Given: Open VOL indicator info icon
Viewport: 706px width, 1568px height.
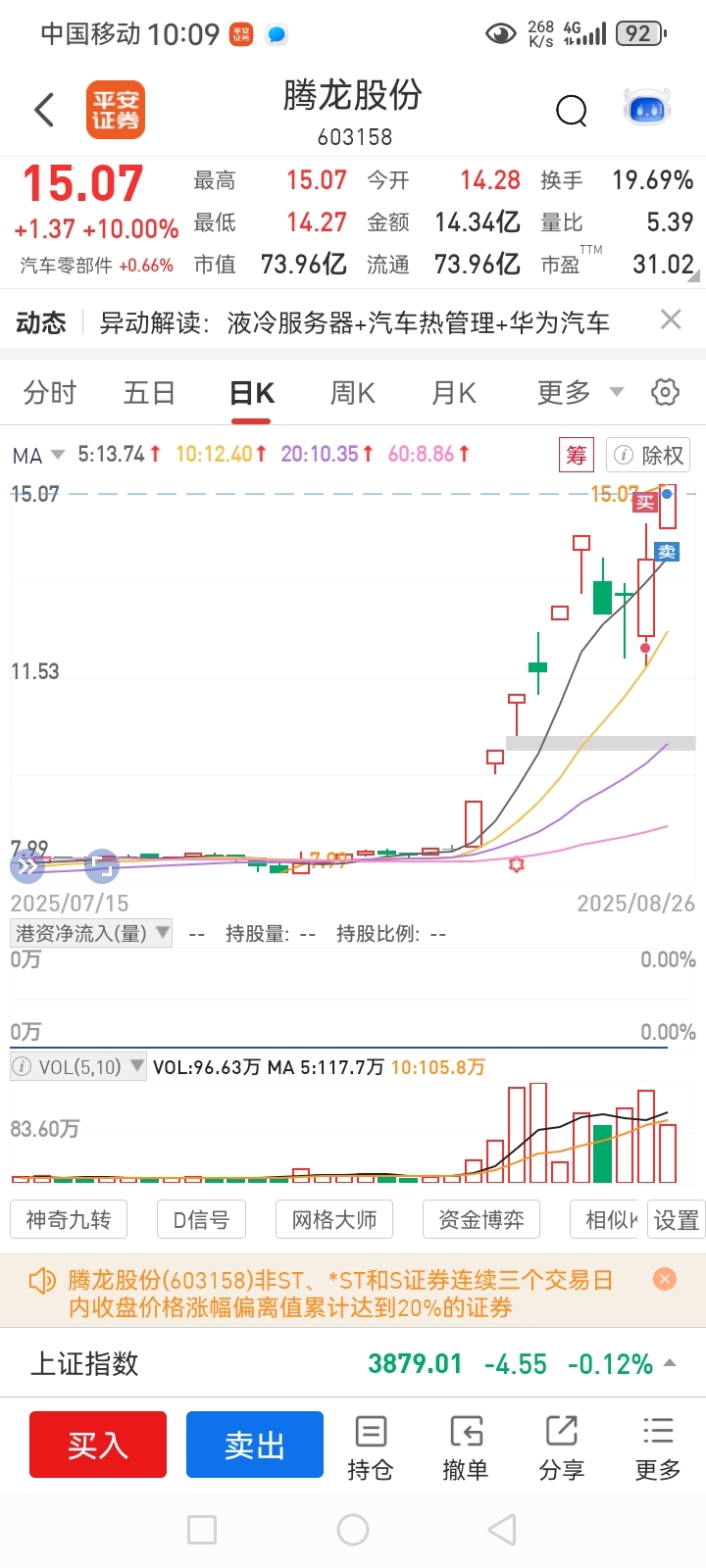Looking at the screenshot, I should click(22, 1067).
